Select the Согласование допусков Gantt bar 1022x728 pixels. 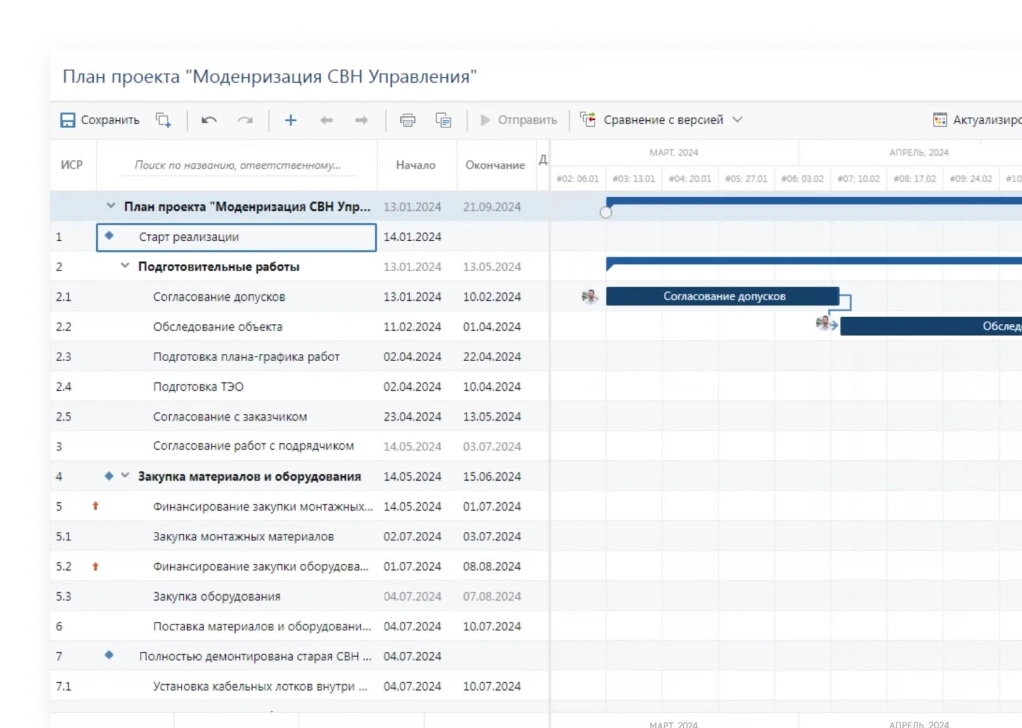(x=723, y=296)
